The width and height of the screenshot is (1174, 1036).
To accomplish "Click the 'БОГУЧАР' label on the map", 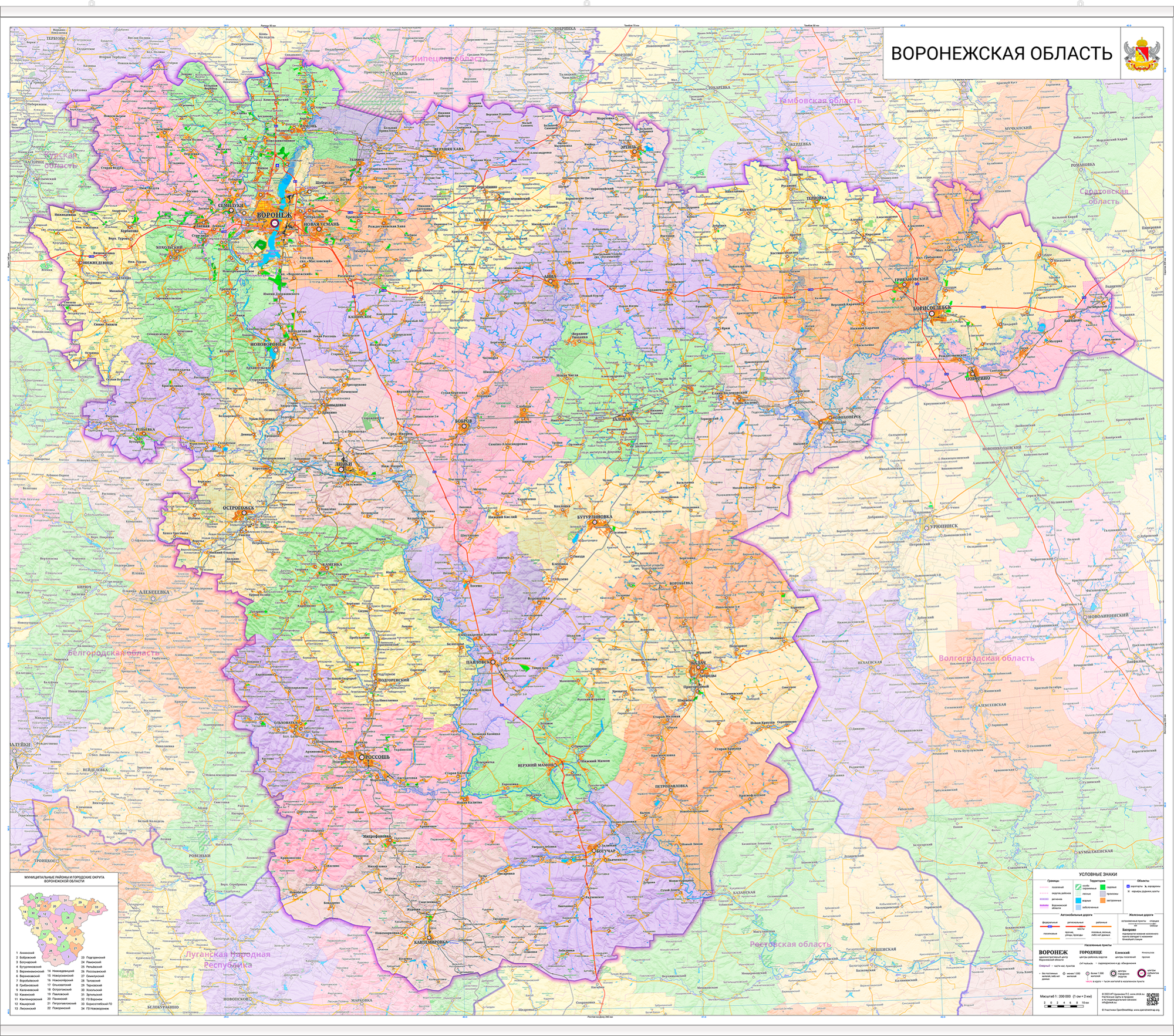I will 606,851.
